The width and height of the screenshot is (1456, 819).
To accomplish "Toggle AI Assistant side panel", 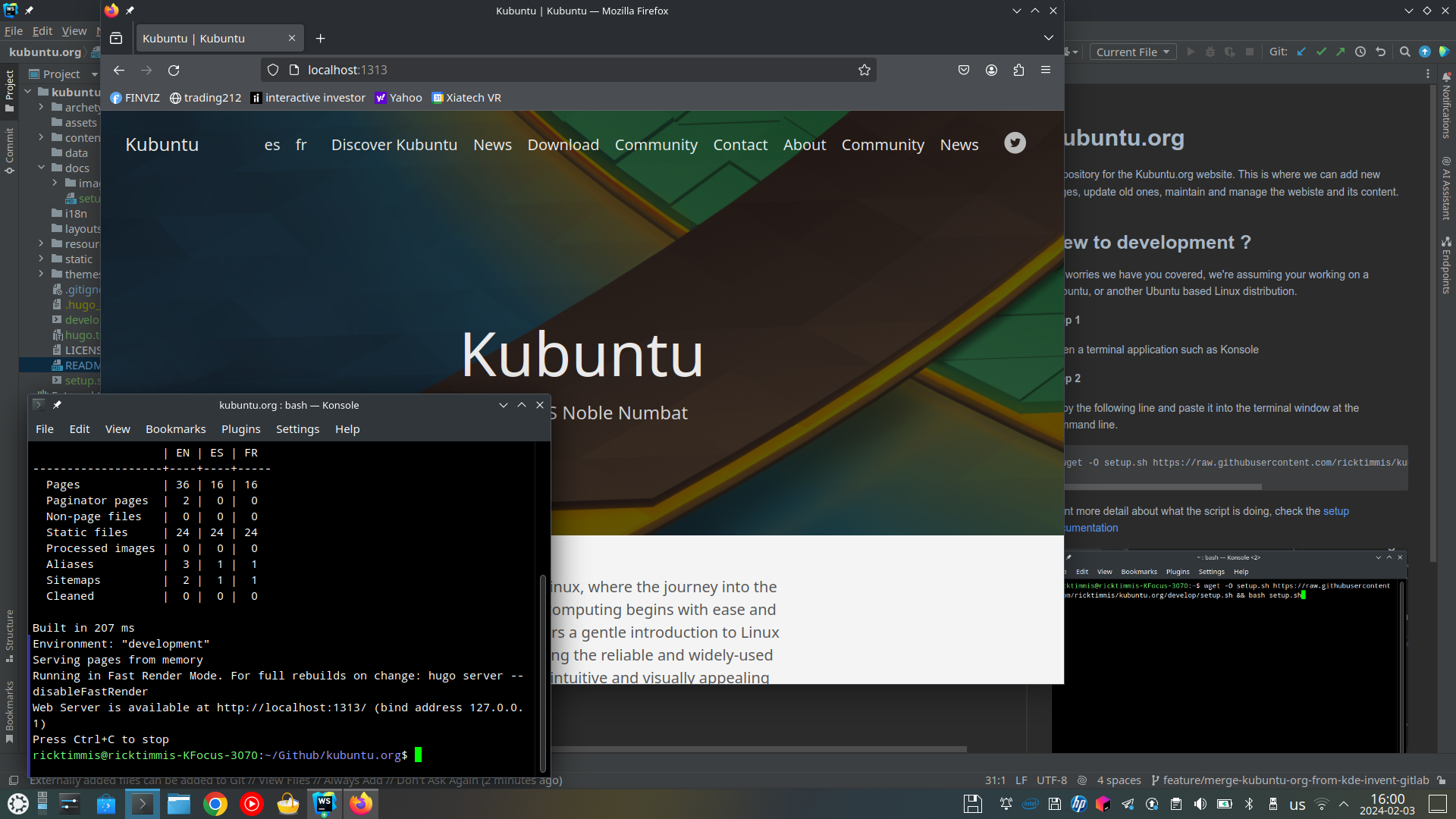I will pos(1446,189).
